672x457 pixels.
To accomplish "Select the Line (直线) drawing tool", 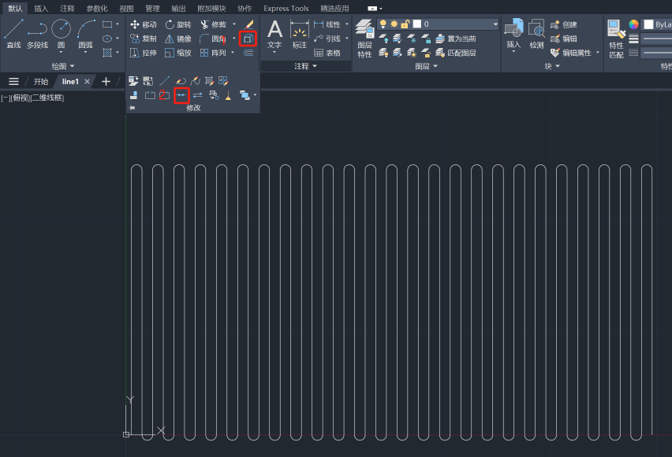I will point(14,33).
